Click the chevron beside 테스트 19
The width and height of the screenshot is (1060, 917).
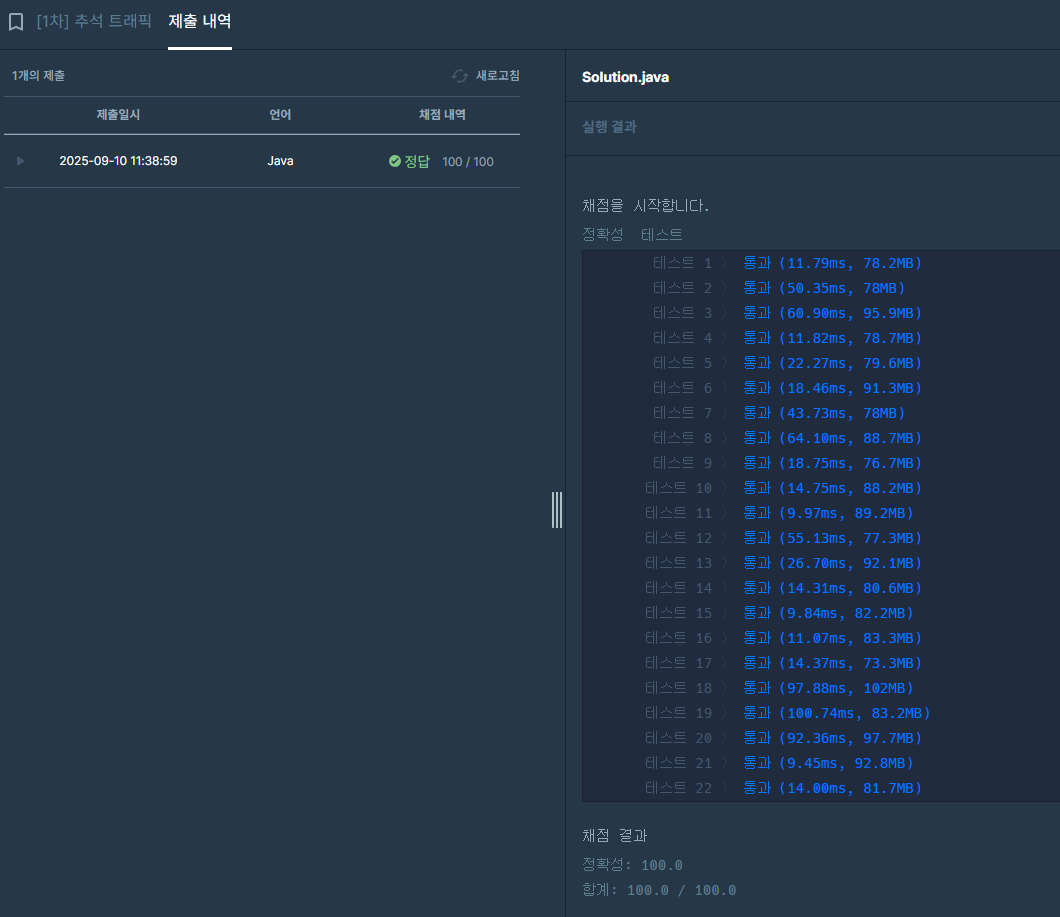(x=727, y=713)
